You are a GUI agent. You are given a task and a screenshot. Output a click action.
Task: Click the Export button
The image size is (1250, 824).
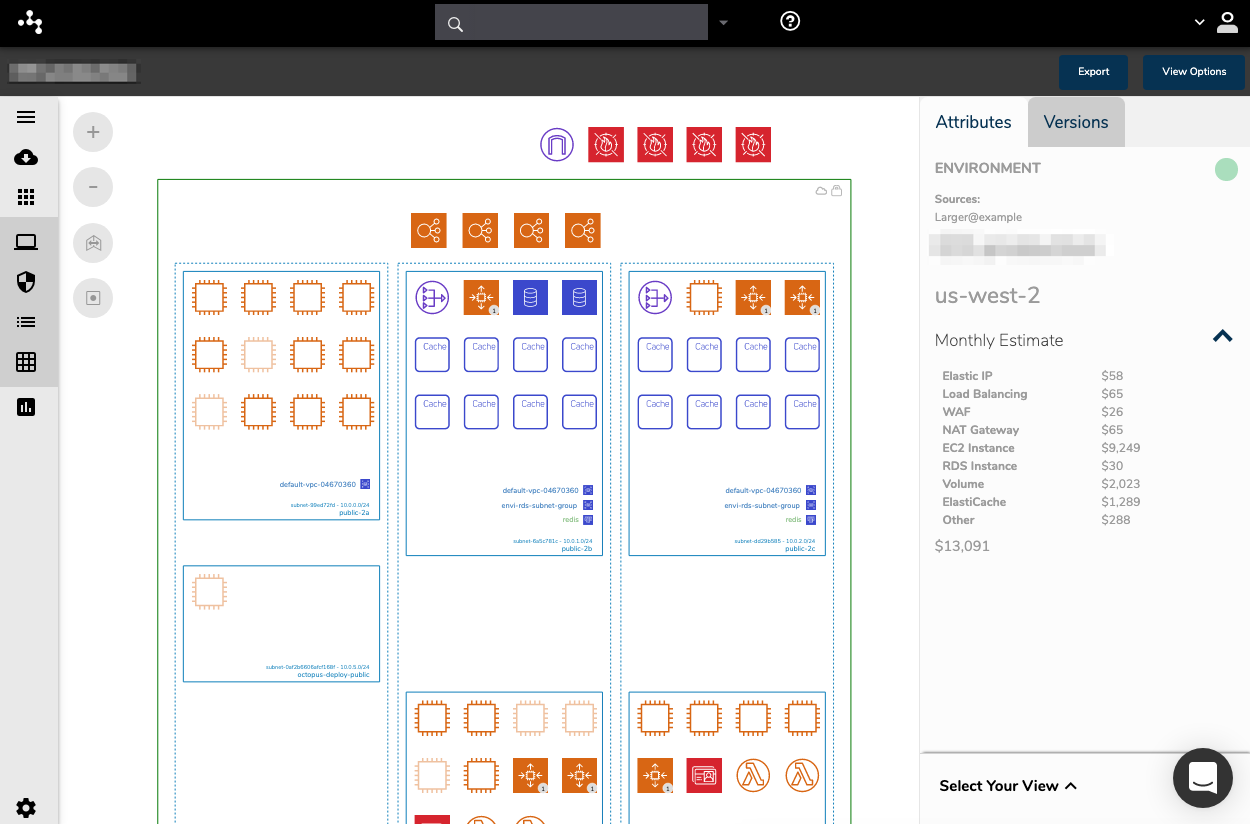[1093, 72]
